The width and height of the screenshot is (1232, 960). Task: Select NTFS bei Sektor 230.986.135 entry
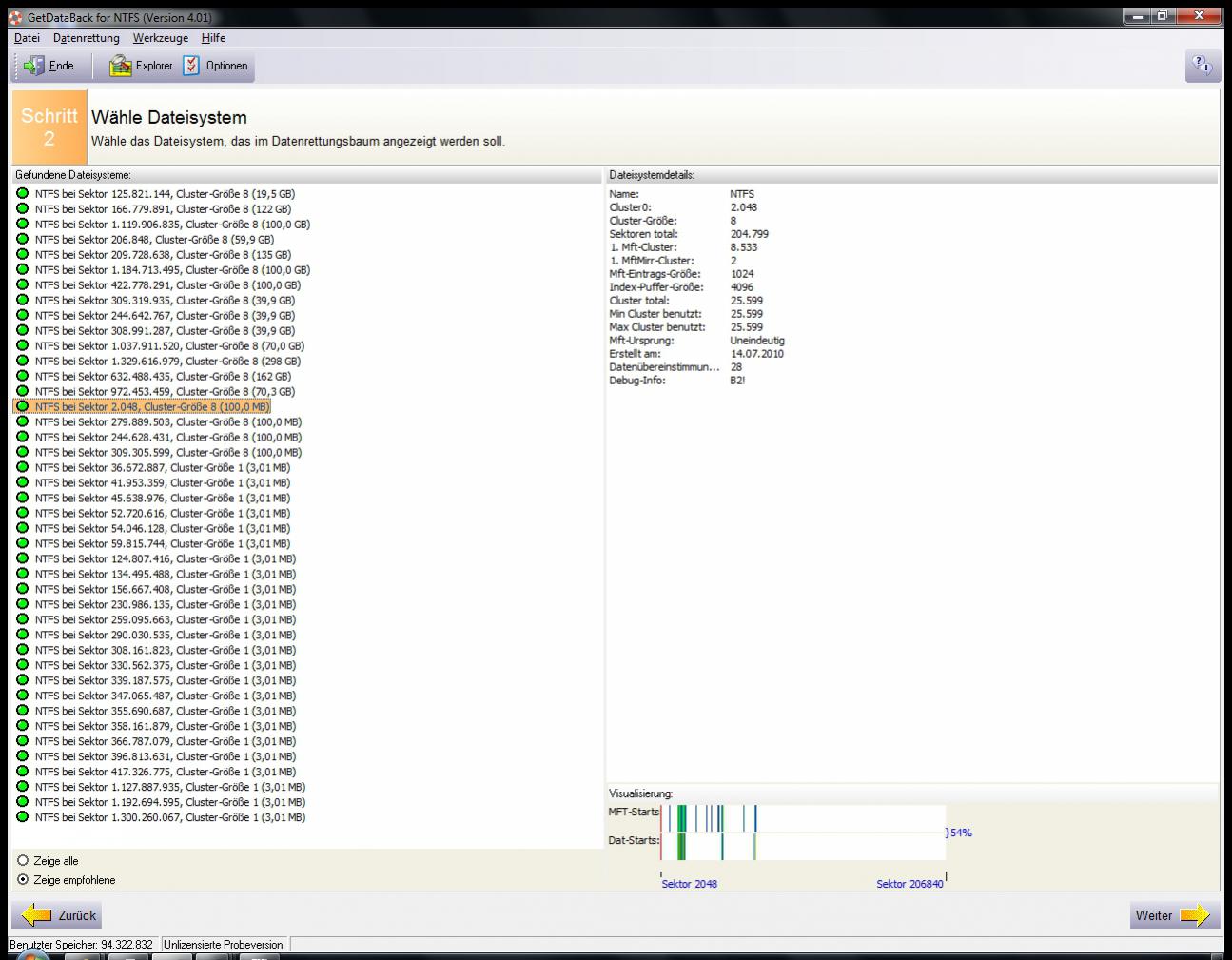tap(166, 605)
